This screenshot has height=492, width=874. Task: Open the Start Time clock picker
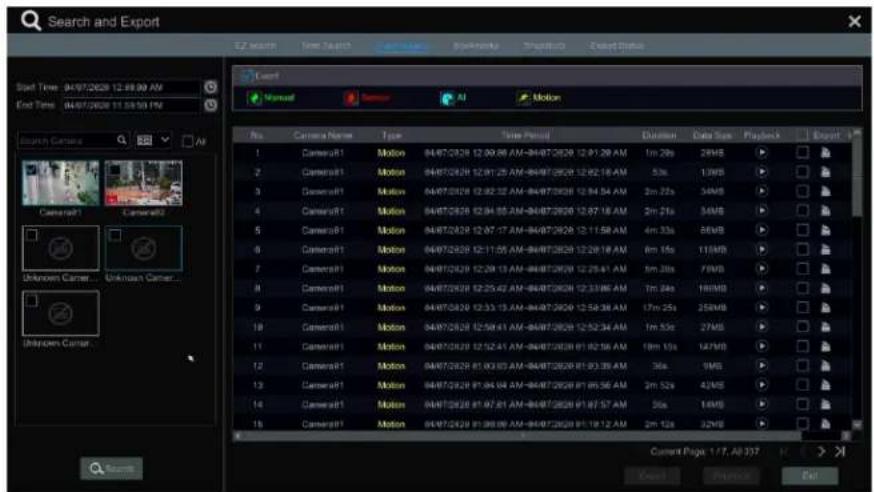[210, 87]
